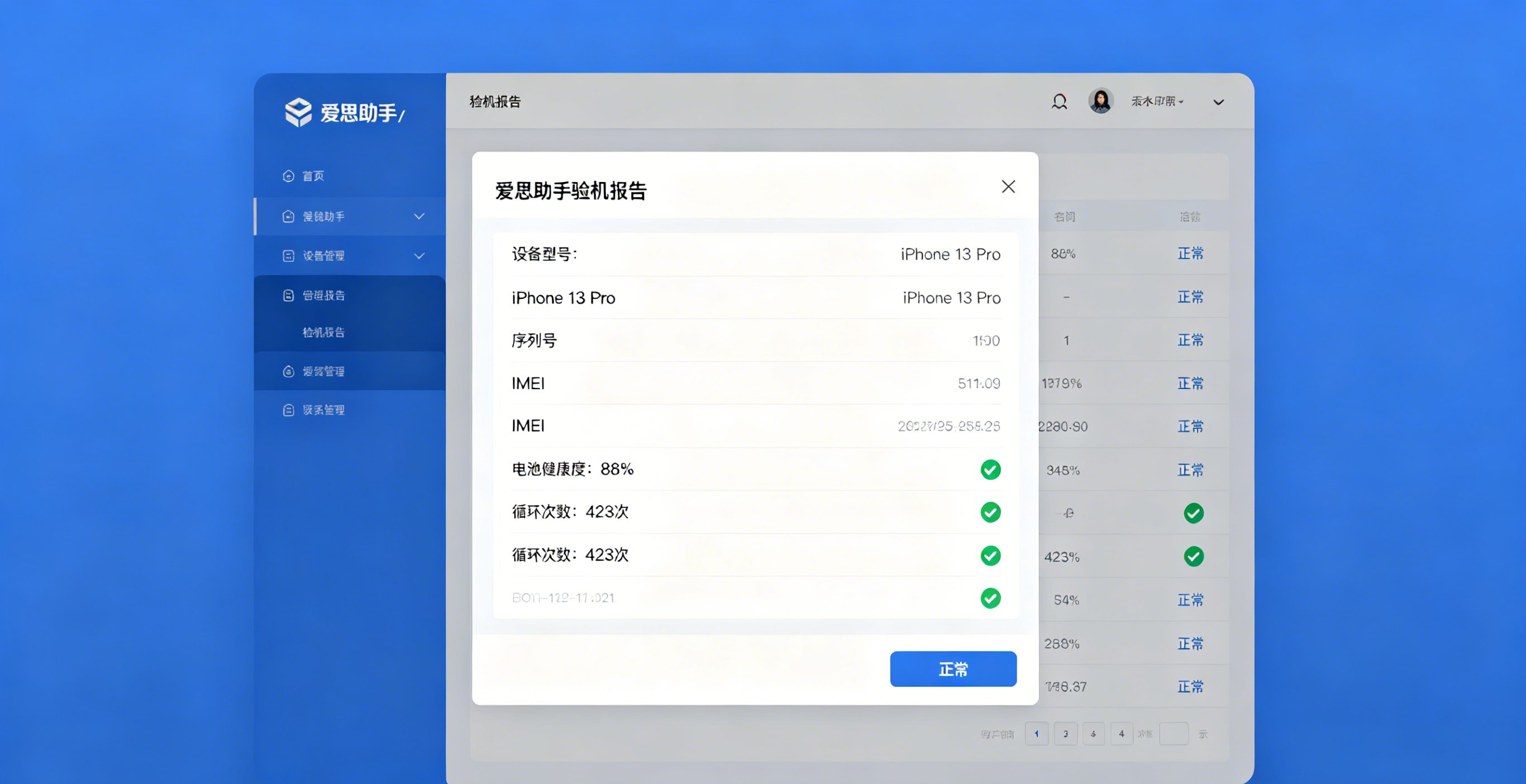Click the 54% table cell

(x=1066, y=600)
